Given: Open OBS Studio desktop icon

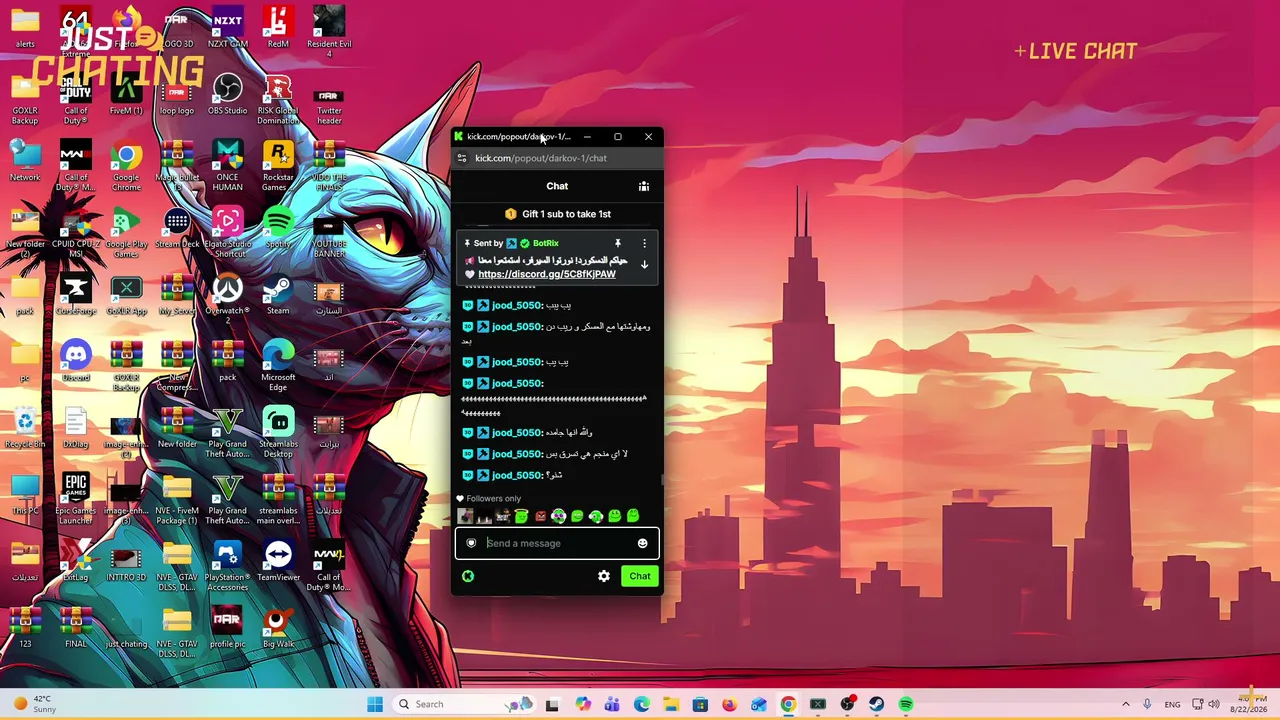Looking at the screenshot, I should coord(228,96).
